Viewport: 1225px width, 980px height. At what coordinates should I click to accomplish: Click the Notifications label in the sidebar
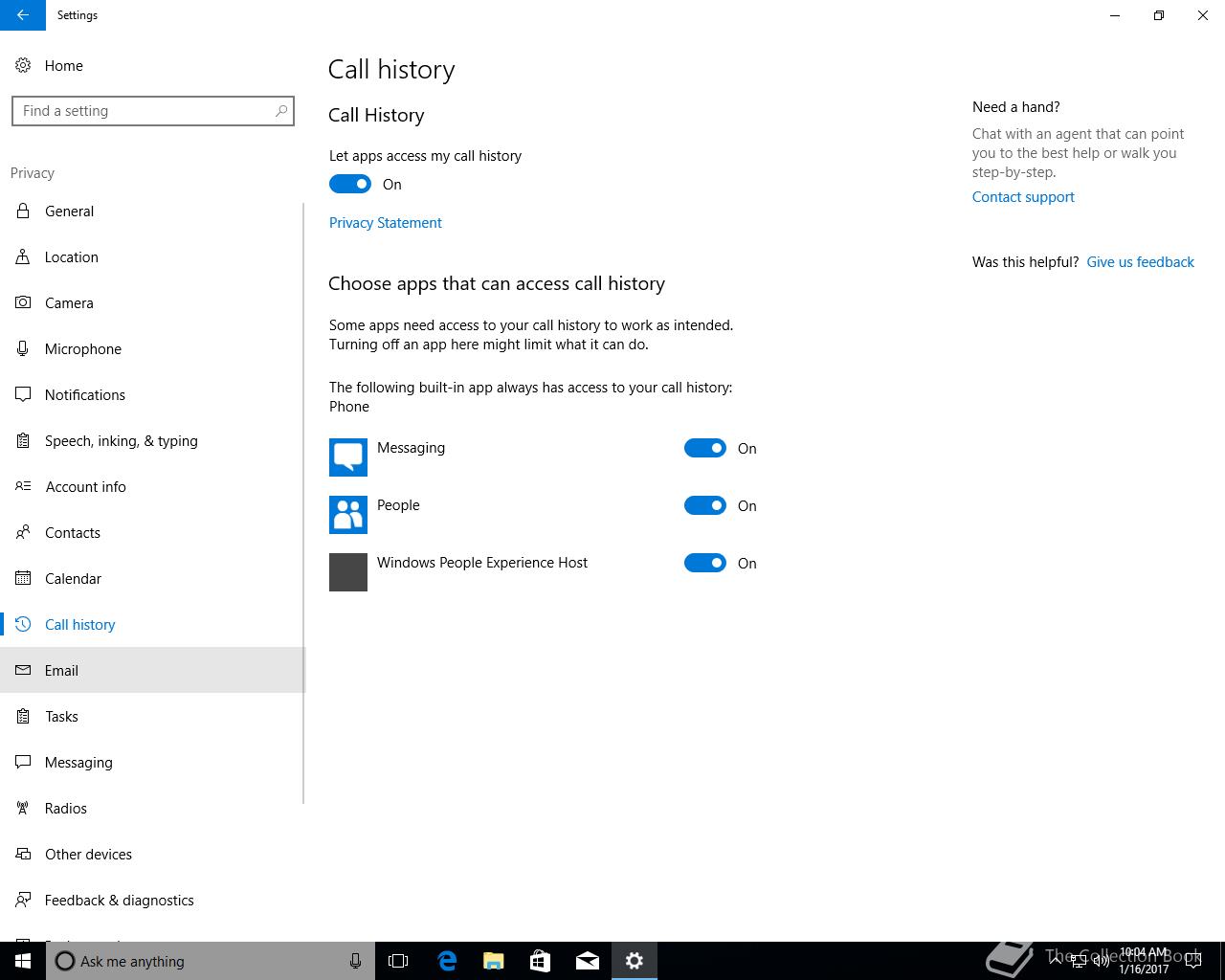point(85,394)
